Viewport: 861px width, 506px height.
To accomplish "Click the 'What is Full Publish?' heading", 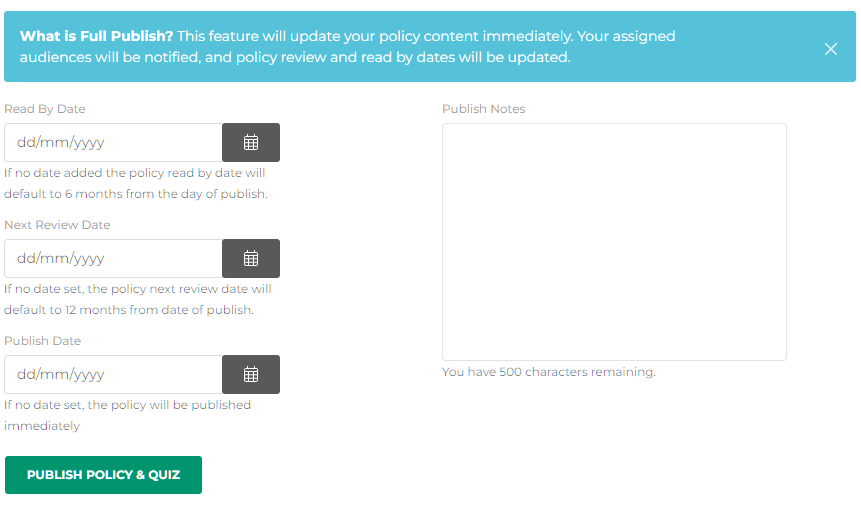I will tap(97, 36).
